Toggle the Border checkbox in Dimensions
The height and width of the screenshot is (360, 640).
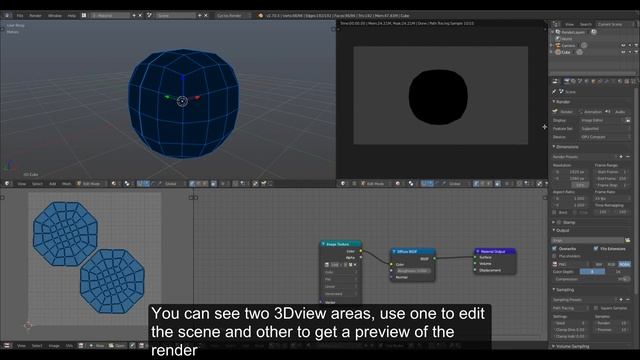point(555,213)
